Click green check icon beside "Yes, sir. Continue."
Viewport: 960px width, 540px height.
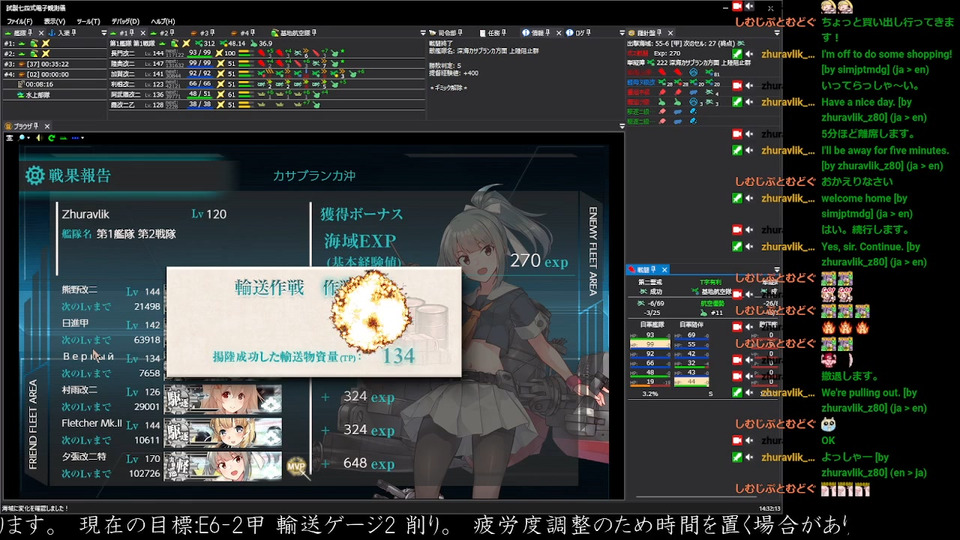737,246
